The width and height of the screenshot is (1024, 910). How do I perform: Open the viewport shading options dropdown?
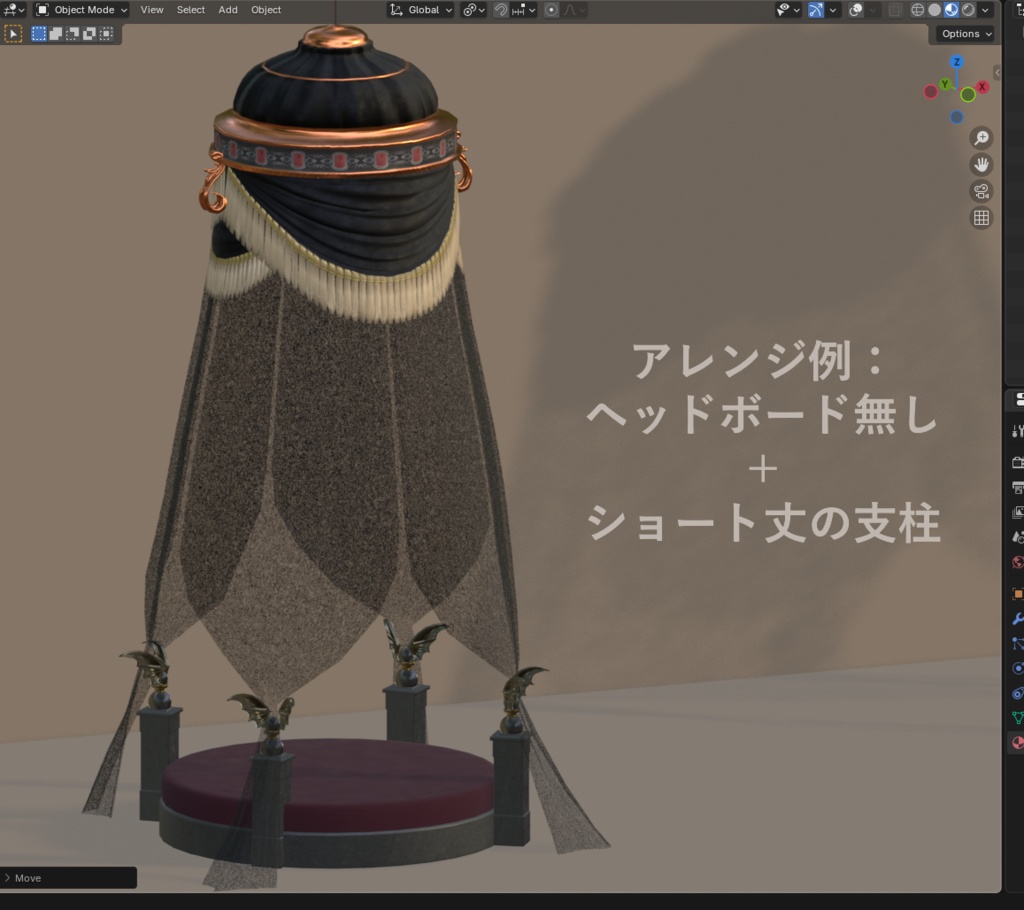coord(985,10)
